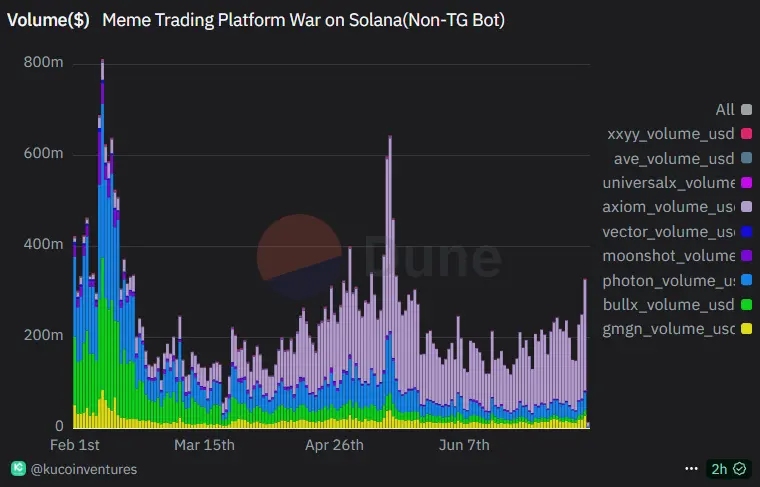
Task: Select the universalx_volume legend label
Action: [x=669, y=183]
